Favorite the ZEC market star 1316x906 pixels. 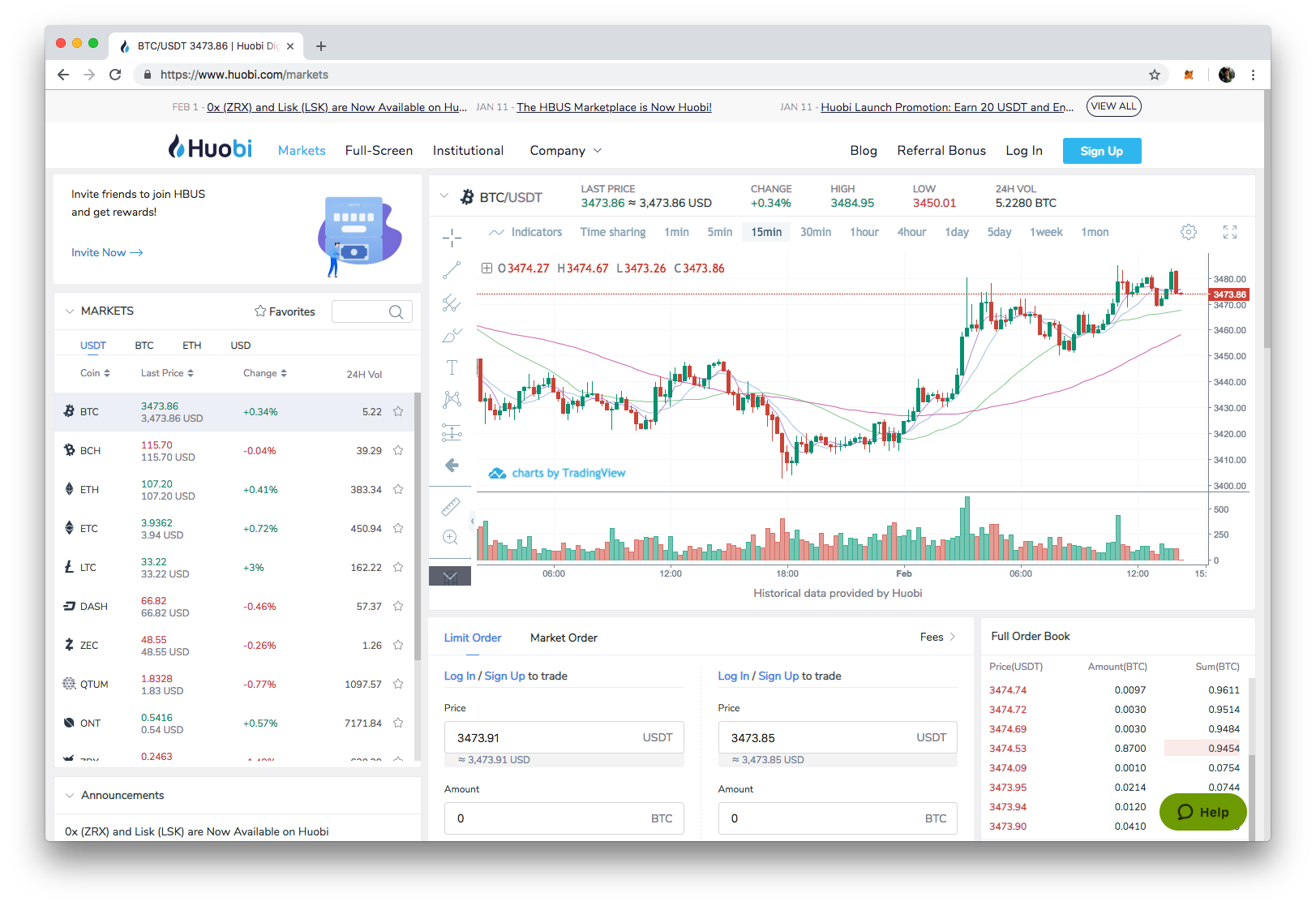click(398, 645)
